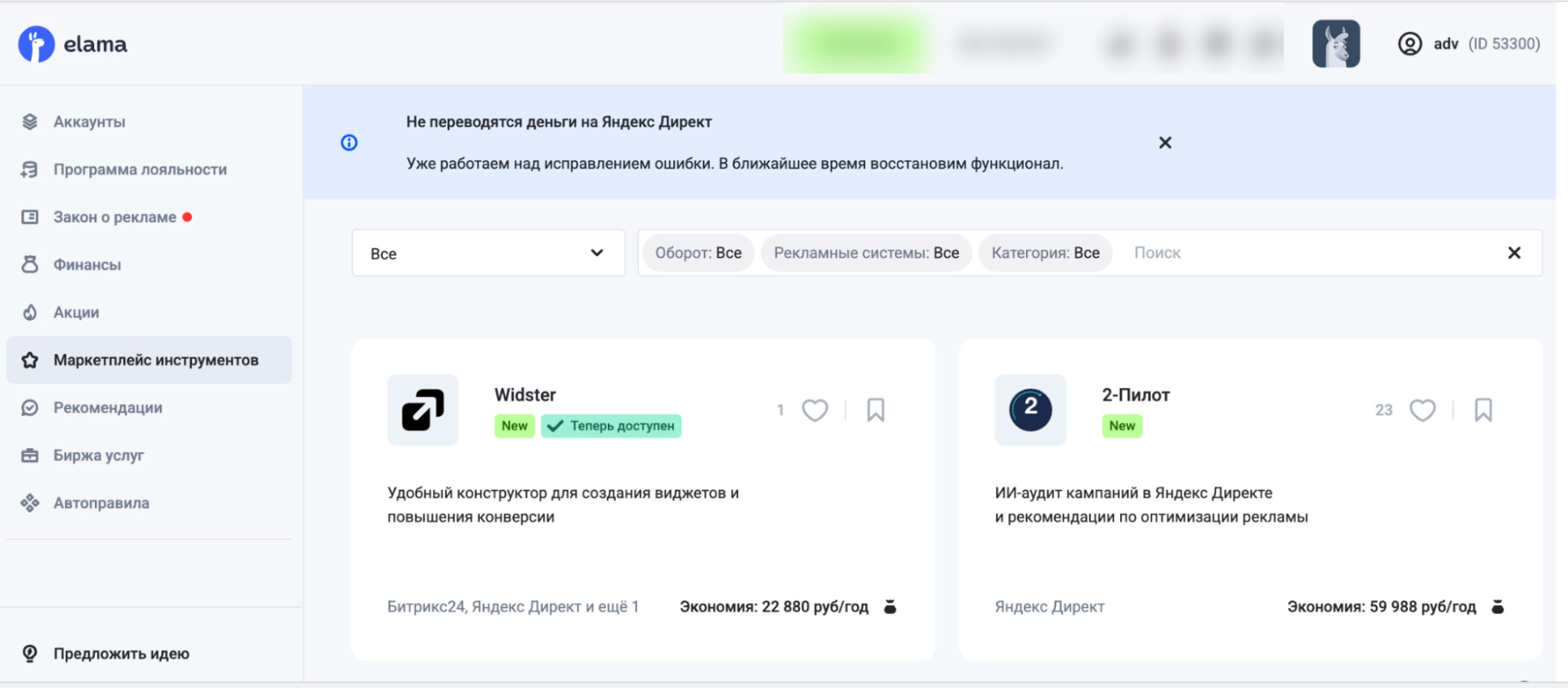Click the 2-Пилот New badge
Image resolution: width=1568 pixels, height=689 pixels.
(1122, 426)
